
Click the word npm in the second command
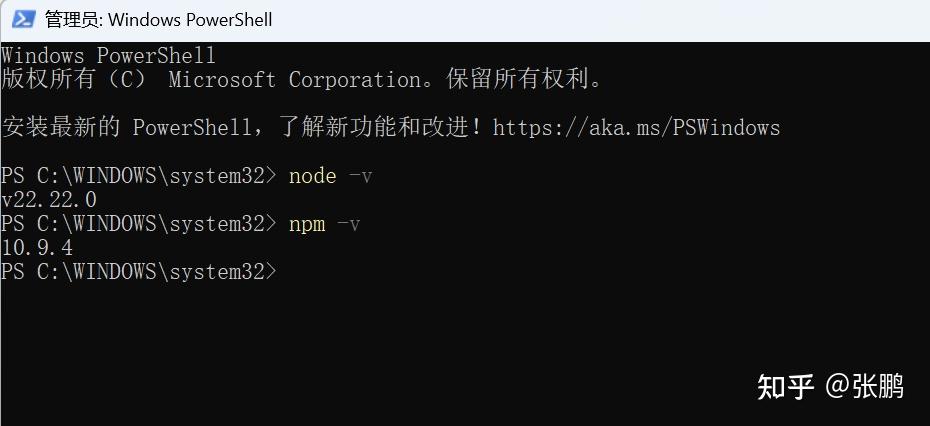pos(306,224)
